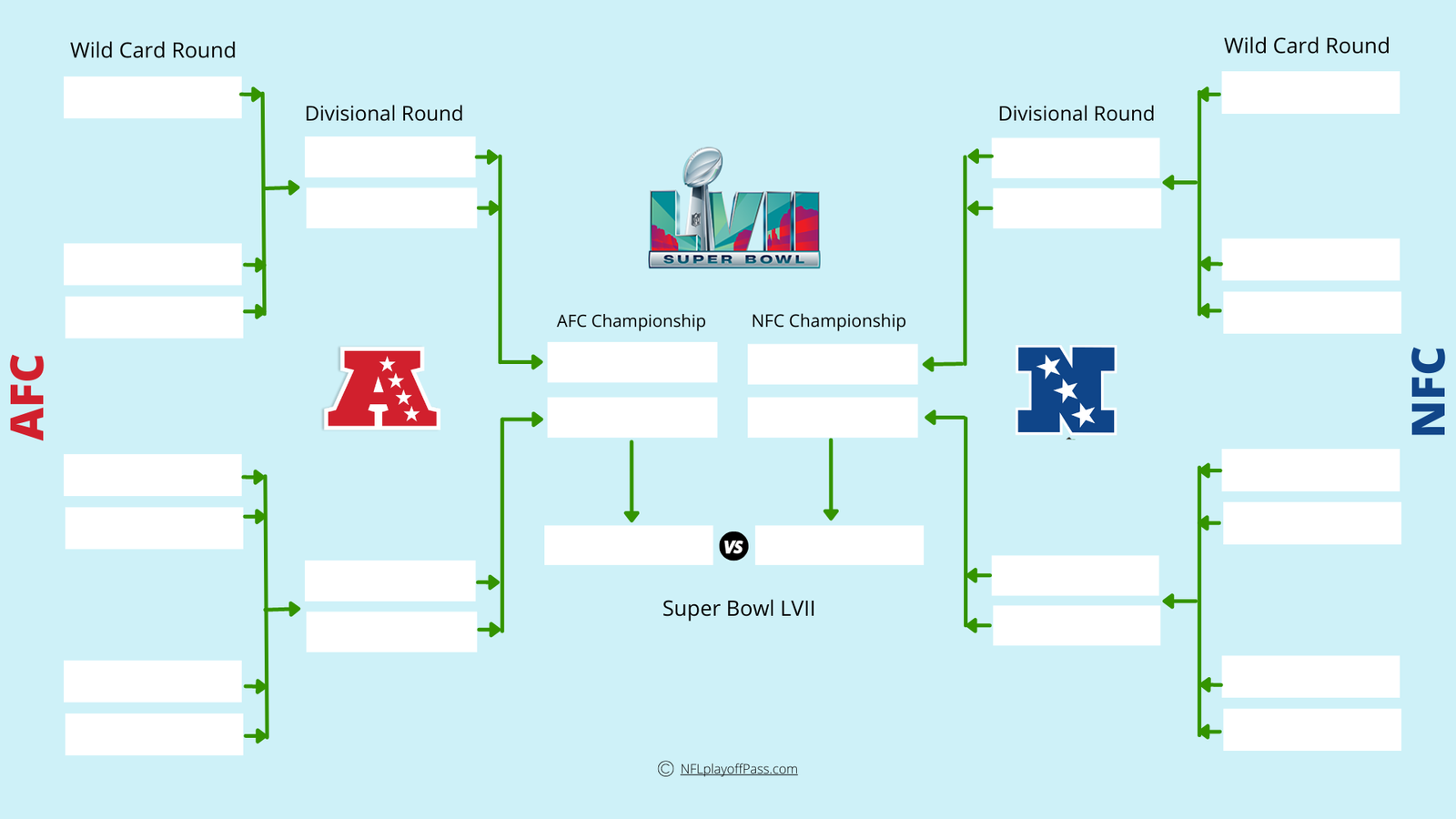
Task: Select the top AFC Championship entry box
Action: (x=632, y=362)
